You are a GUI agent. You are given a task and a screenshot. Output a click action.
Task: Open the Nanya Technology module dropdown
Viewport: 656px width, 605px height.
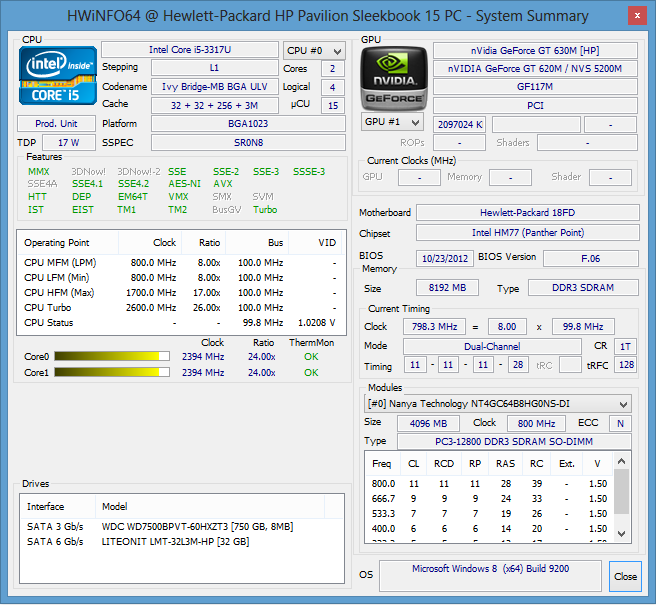pos(497,403)
